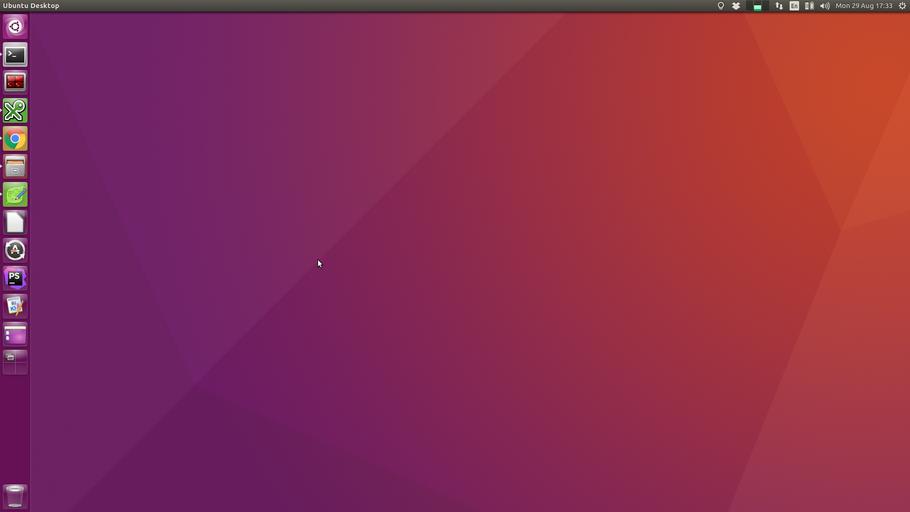The height and width of the screenshot is (512, 910).
Task: Open the green X application icon
Action: pyautogui.click(x=15, y=111)
